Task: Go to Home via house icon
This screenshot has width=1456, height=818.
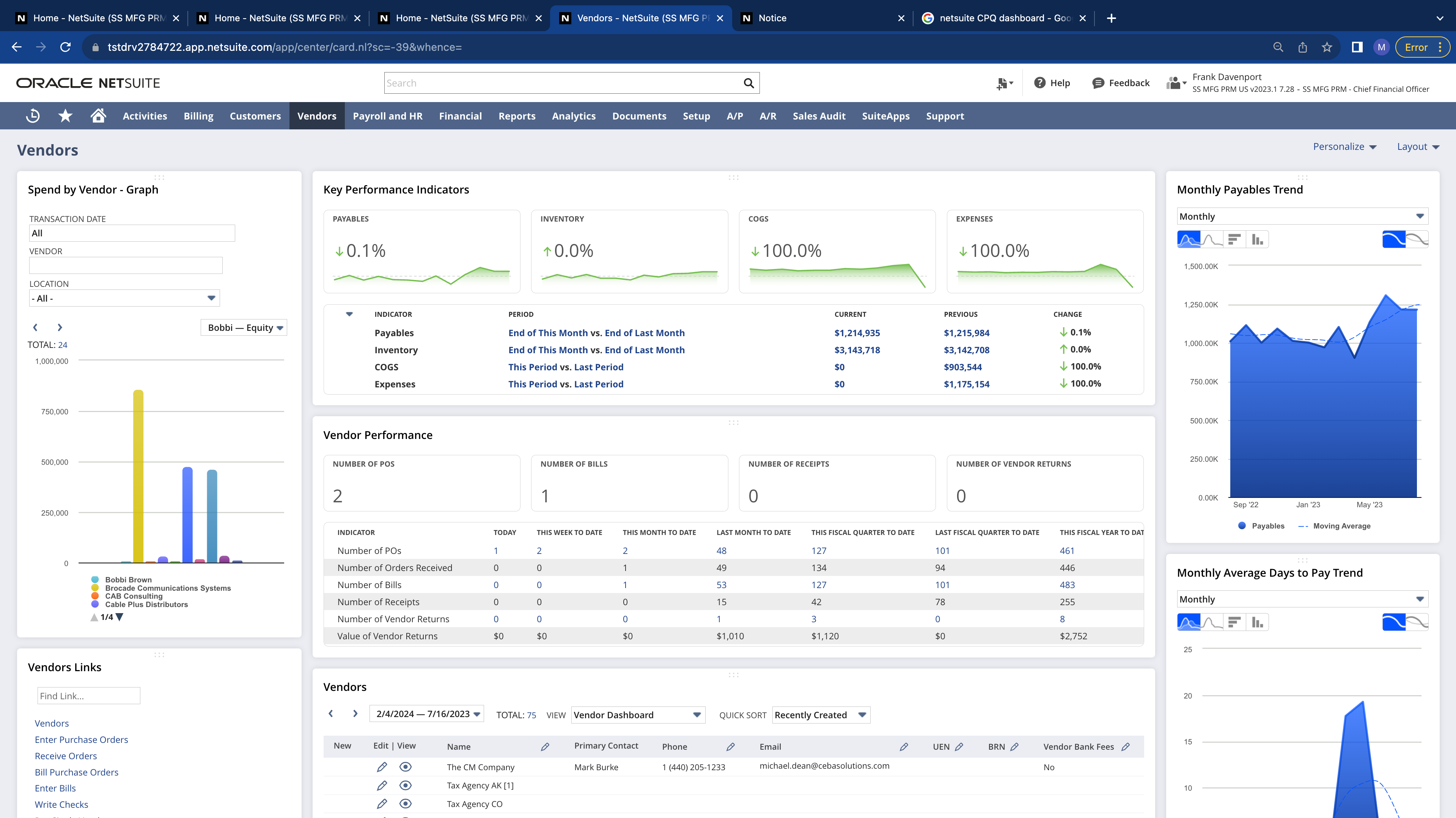Action: click(98, 116)
